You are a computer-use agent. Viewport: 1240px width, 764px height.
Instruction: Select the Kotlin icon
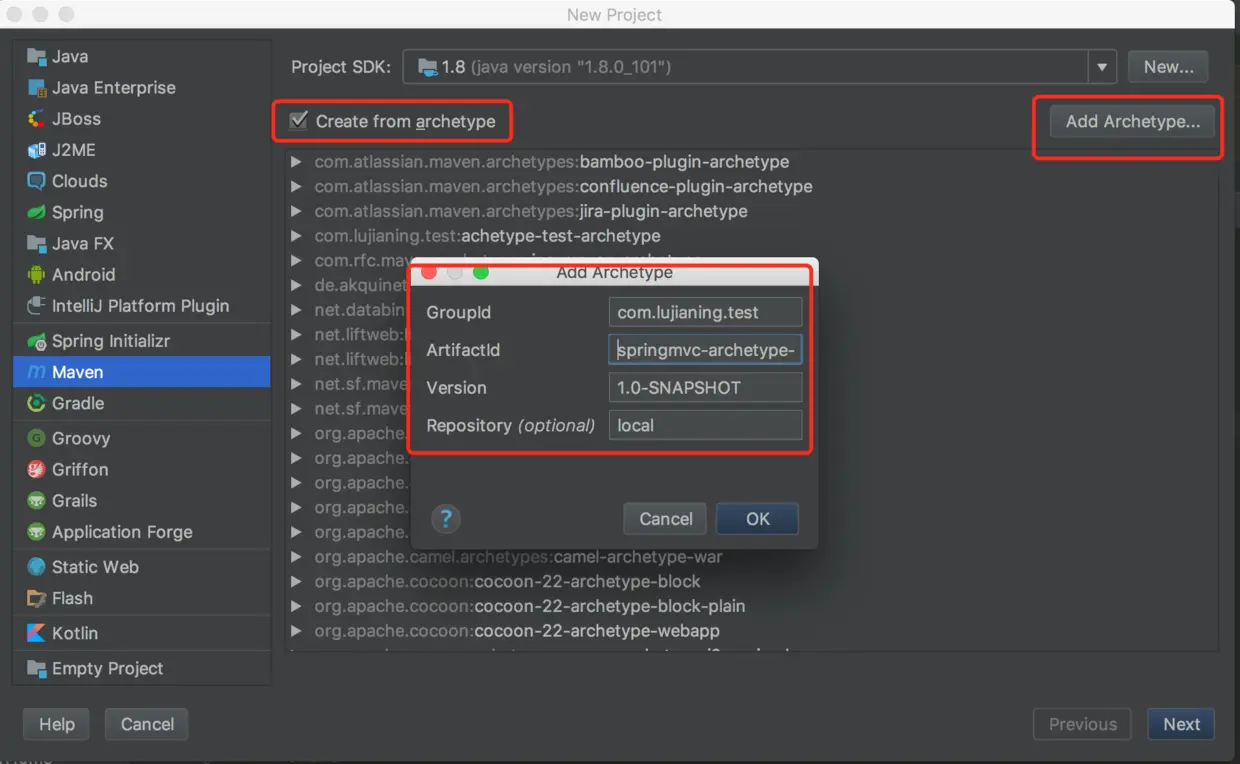37,633
